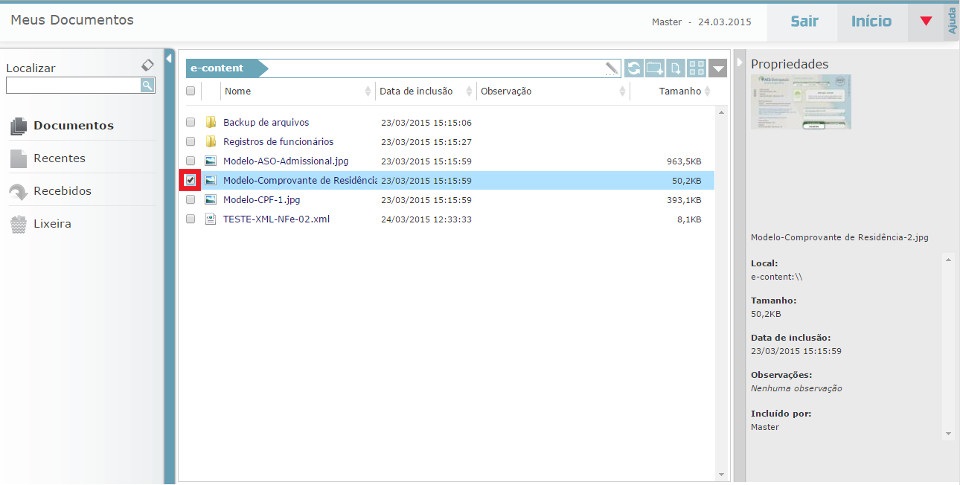
Task: Click the new folder icon in the toolbar
Action: [655, 69]
